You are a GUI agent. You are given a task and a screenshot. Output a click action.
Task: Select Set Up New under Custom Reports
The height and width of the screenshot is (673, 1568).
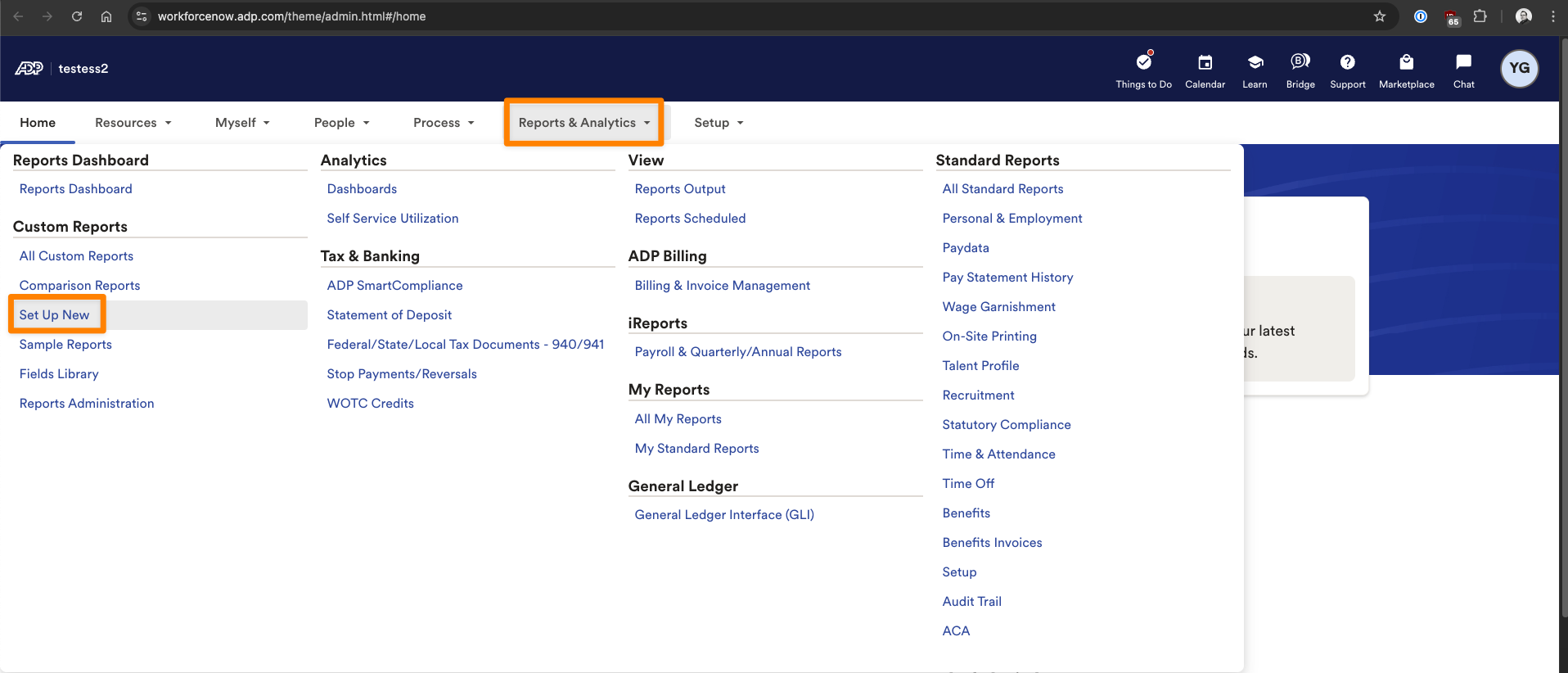pyautogui.click(x=55, y=315)
